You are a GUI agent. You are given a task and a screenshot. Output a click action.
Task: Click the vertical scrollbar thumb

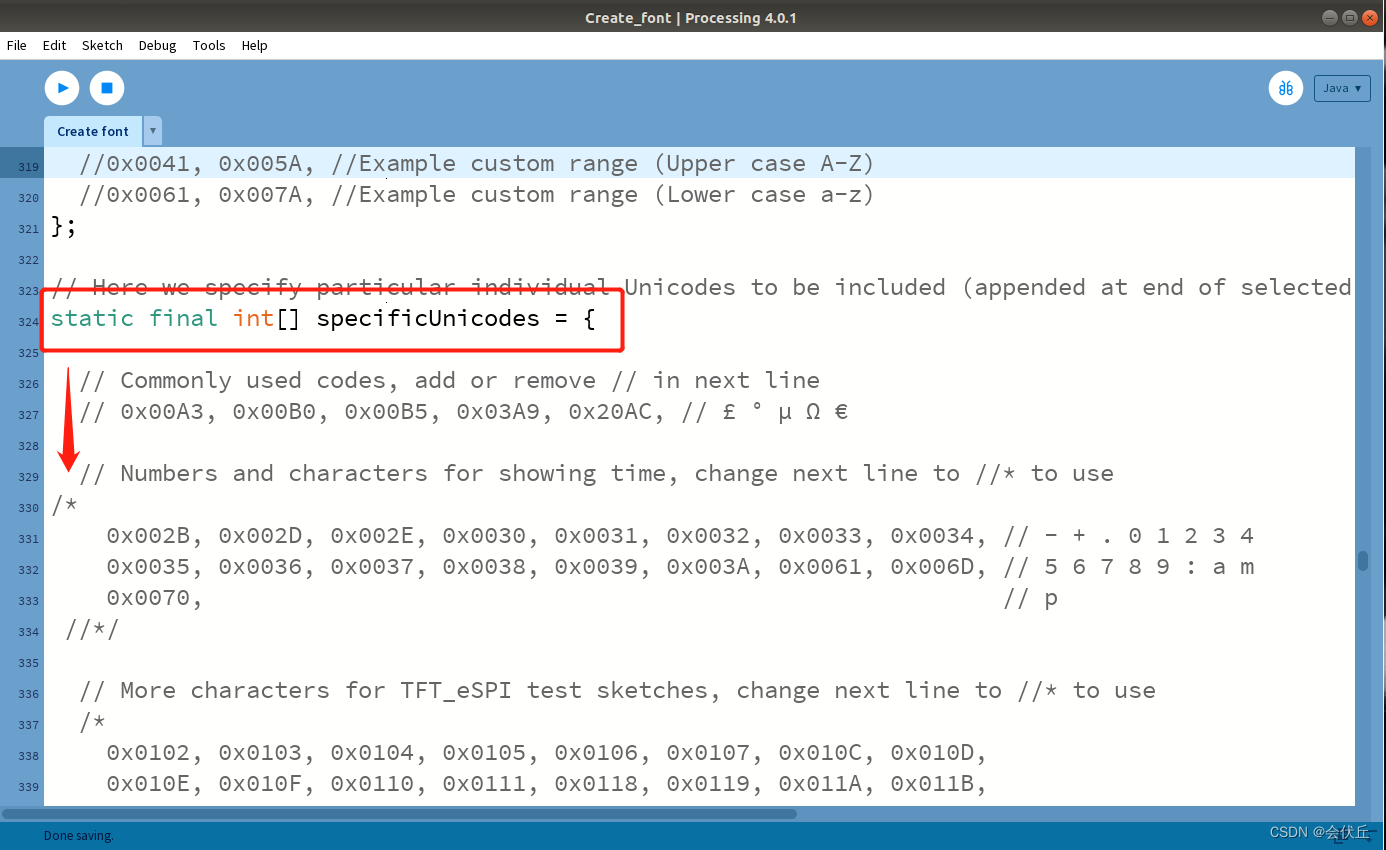[1362, 561]
